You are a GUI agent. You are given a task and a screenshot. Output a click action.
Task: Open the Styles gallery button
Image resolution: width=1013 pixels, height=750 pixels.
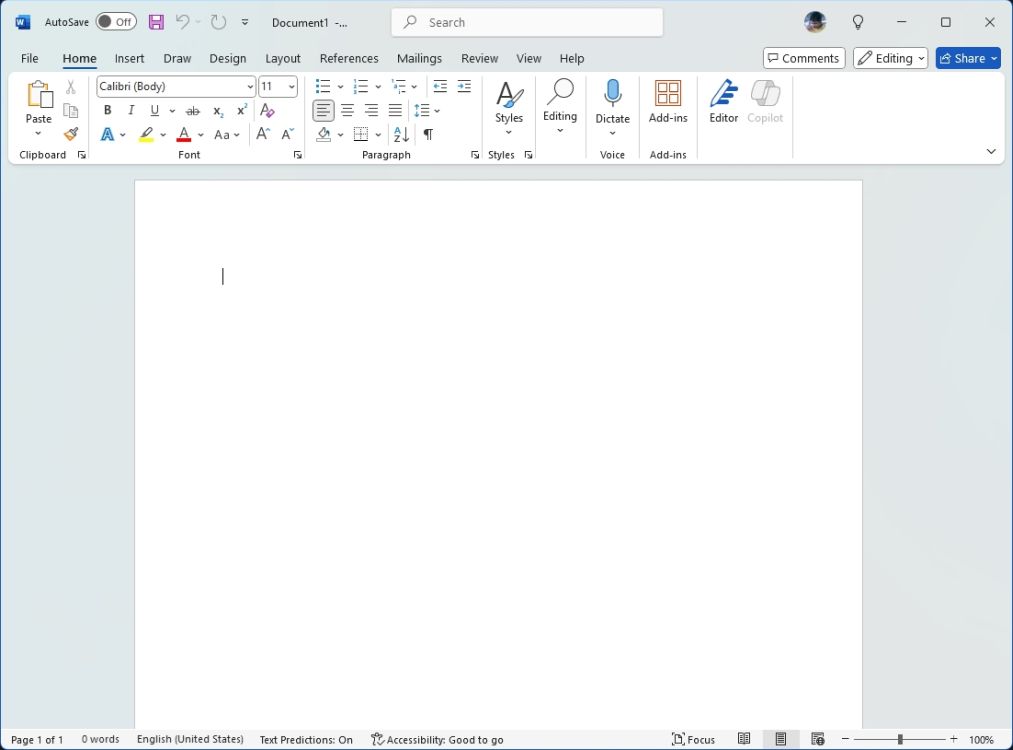coord(509,108)
